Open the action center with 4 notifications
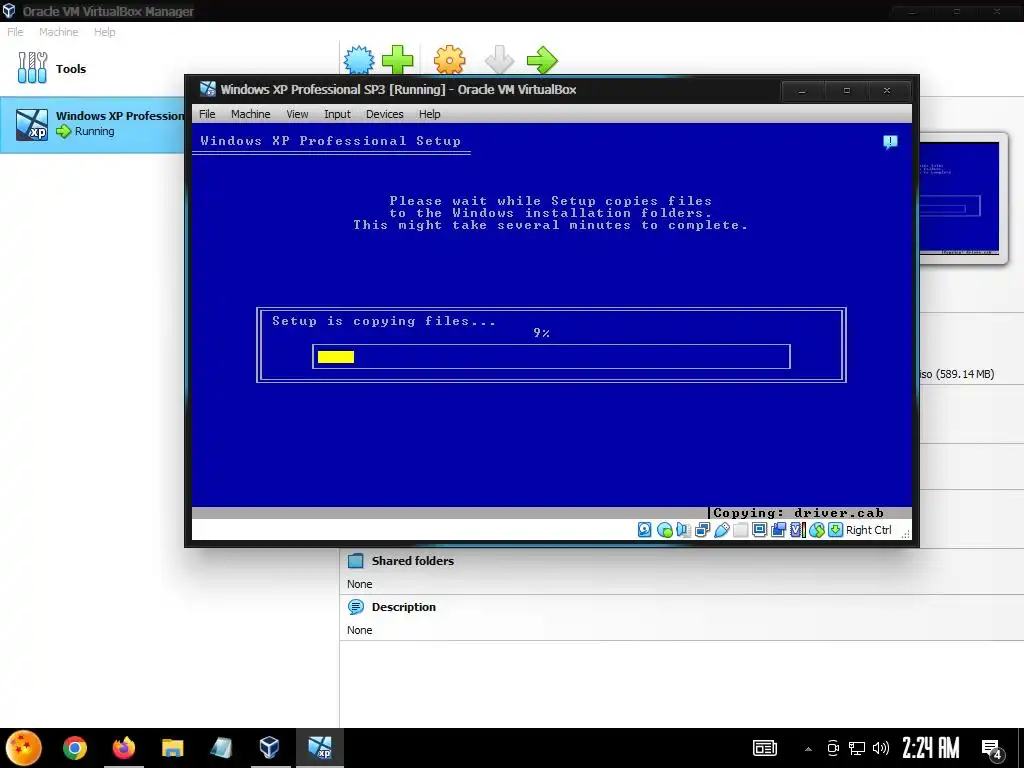Viewport: 1024px width, 768px height. (992, 748)
